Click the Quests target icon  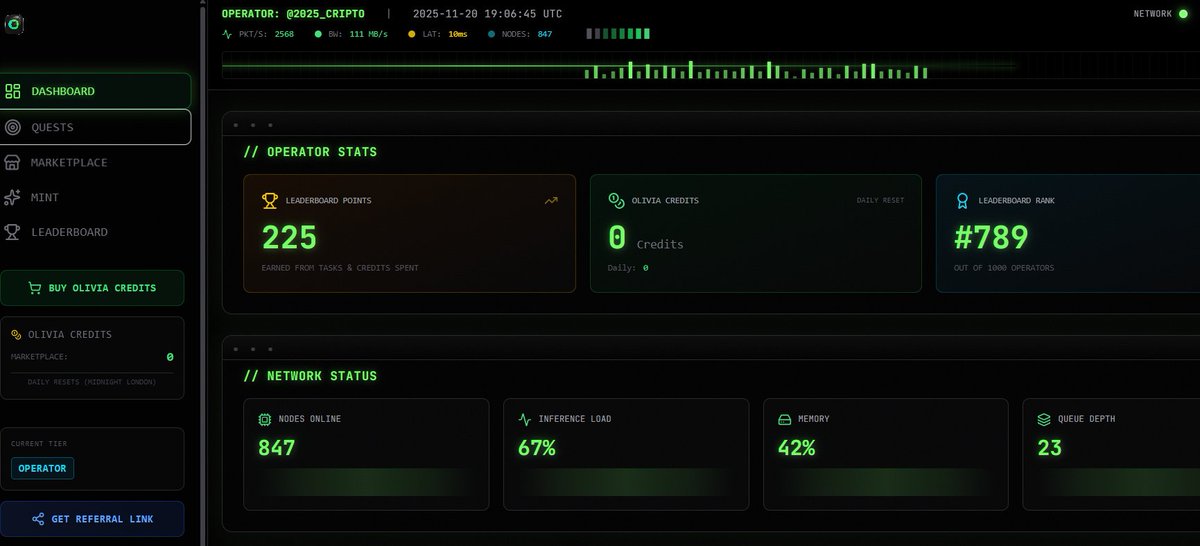tap(13, 127)
